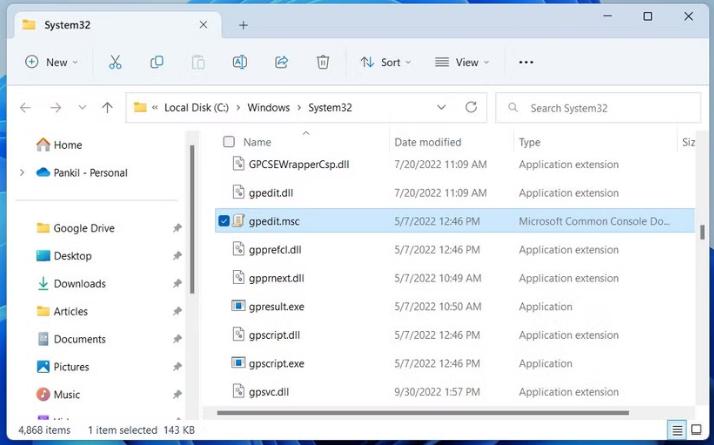The width and height of the screenshot is (714, 445).
Task: Click the vertical file list scrollbar thumb
Action: click(x=703, y=232)
